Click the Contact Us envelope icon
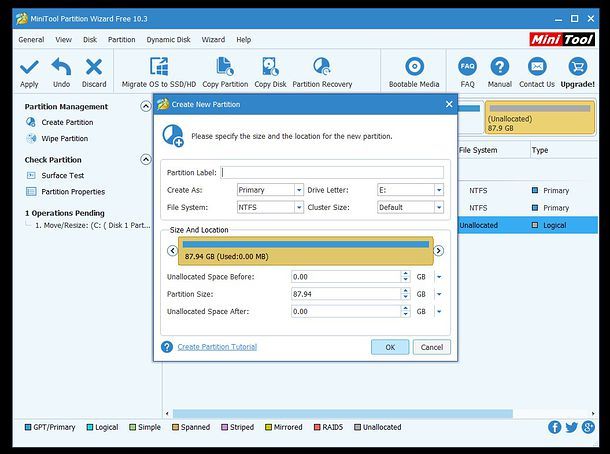This screenshot has height=454, width=610. click(537, 67)
